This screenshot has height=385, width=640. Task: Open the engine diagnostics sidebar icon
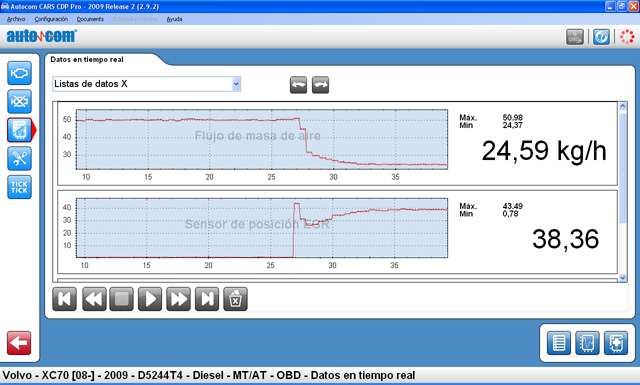pos(19,73)
